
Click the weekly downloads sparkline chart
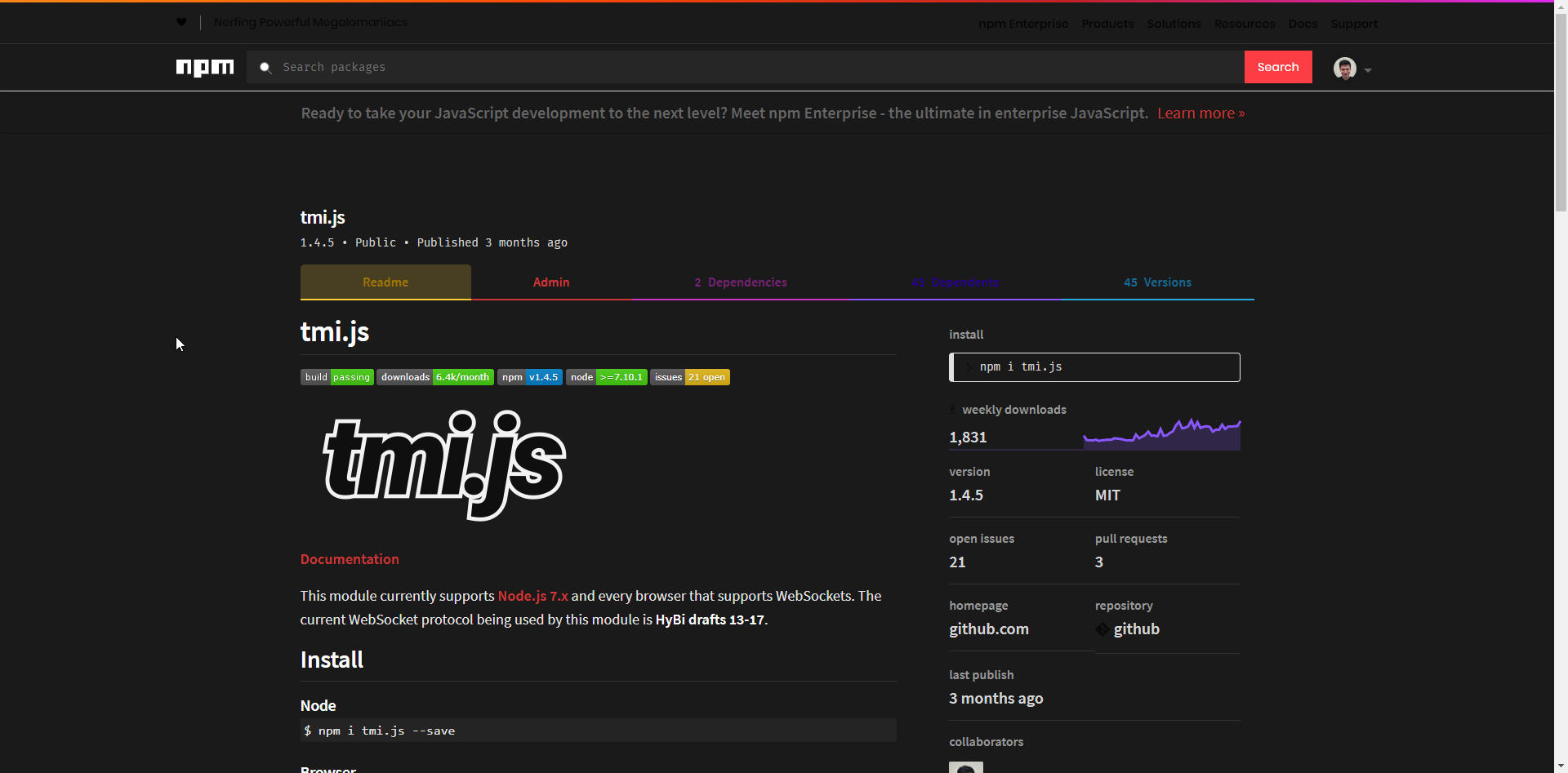point(1161,434)
